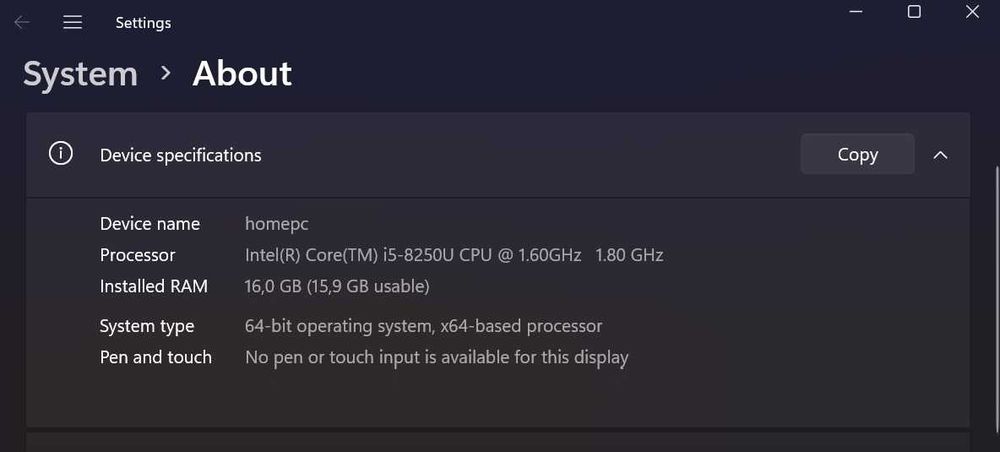Click the info icon beside Device specifications
This screenshot has height=452, width=1000.
pos(61,154)
